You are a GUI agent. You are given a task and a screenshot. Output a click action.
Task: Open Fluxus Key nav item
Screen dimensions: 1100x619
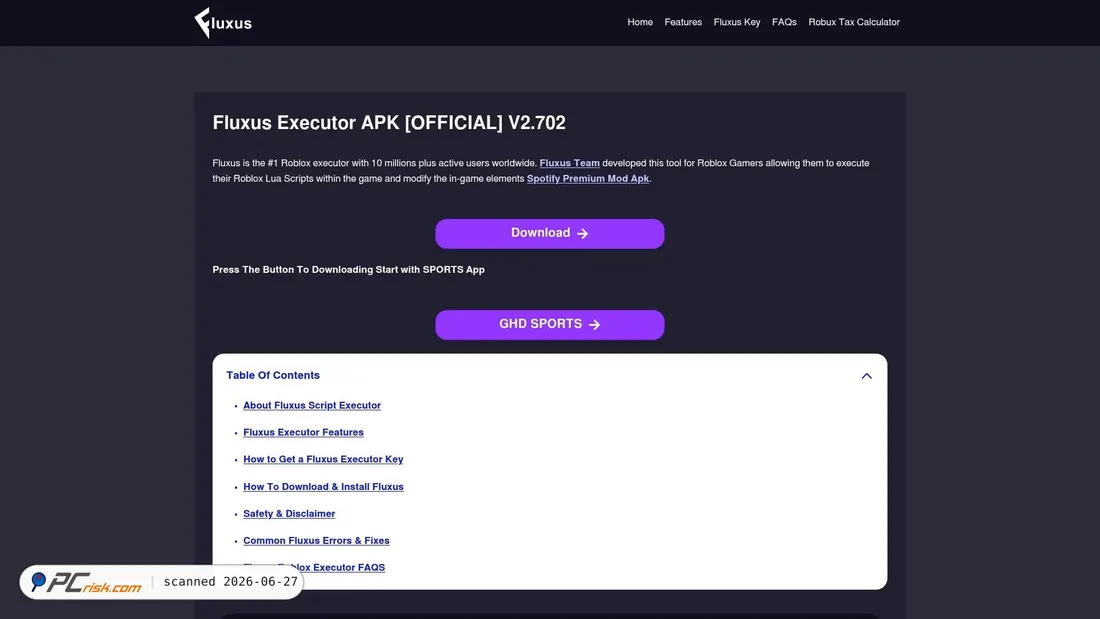(737, 22)
